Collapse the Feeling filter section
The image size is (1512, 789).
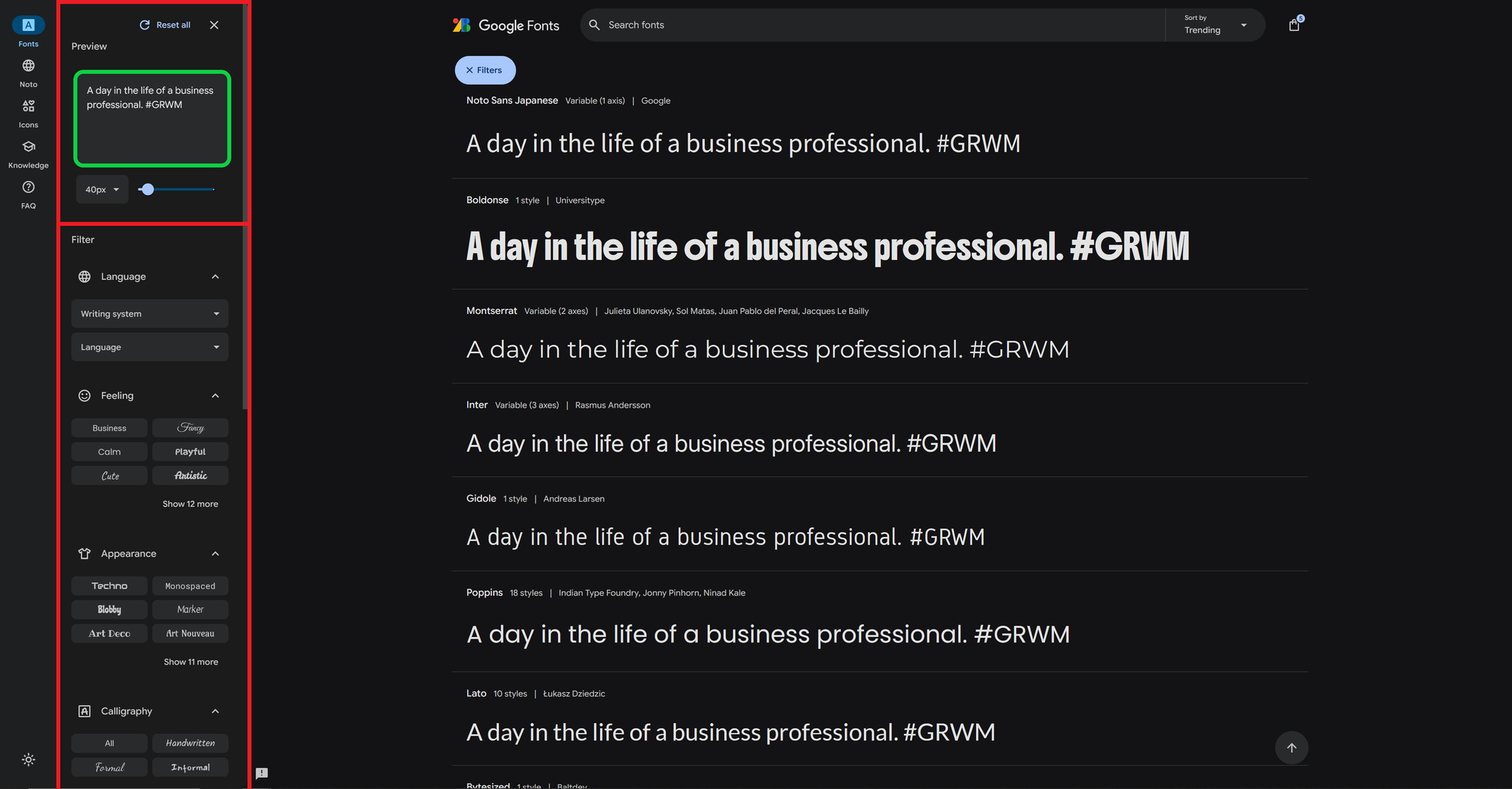click(215, 395)
